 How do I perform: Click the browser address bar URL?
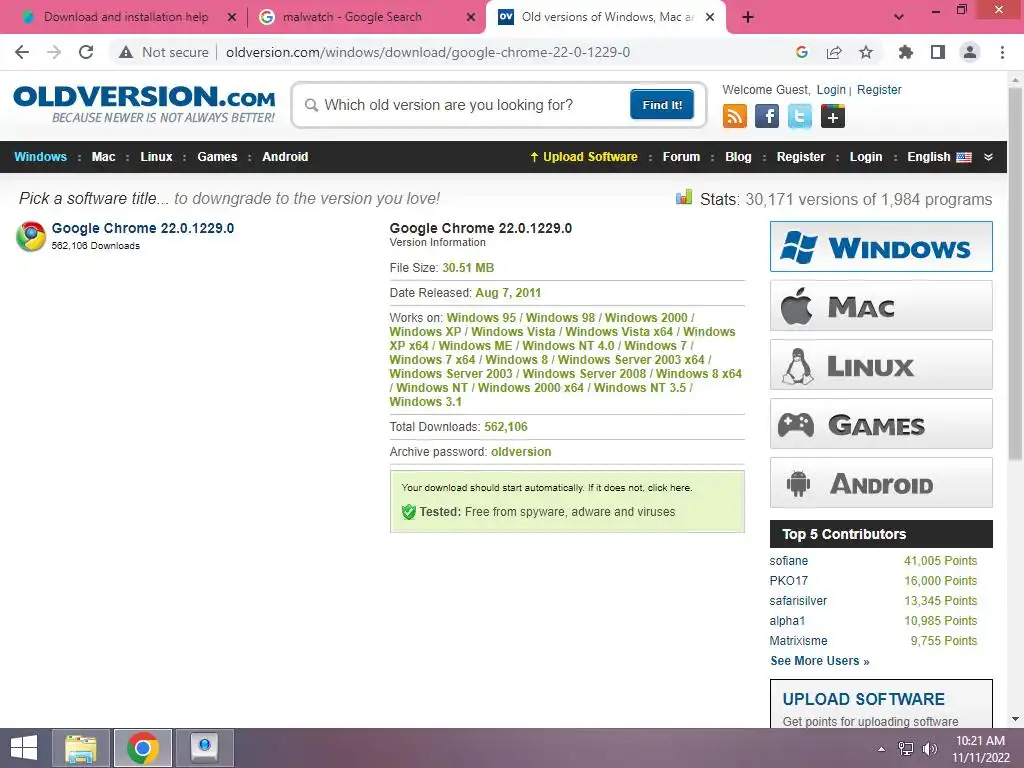(x=428, y=52)
